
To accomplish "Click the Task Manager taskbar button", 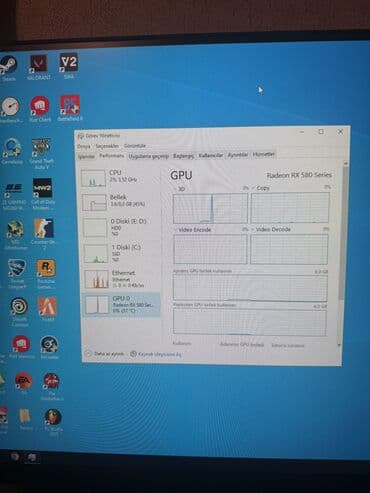I will coord(33,457).
